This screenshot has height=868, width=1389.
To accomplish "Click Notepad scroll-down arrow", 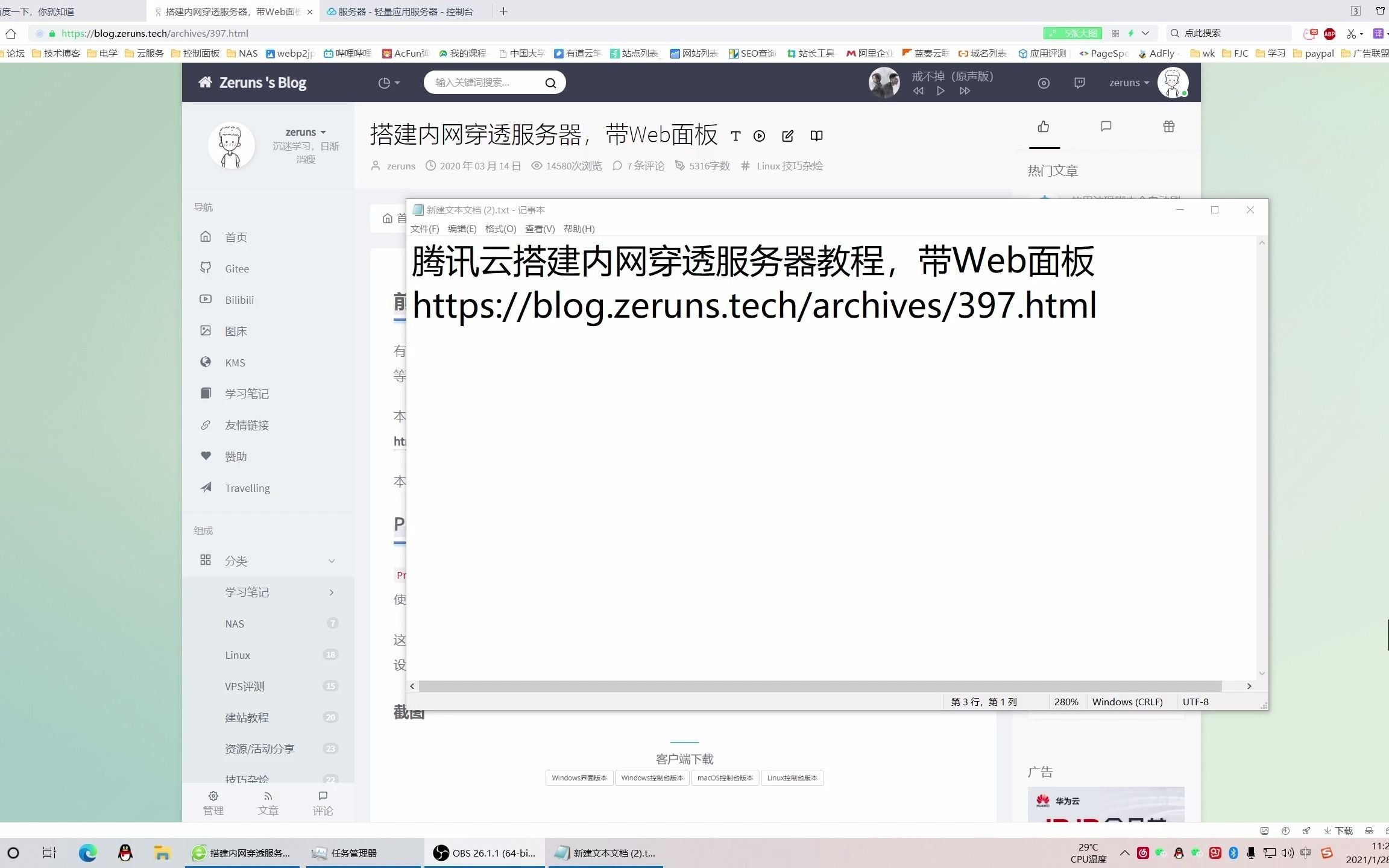I will [1262, 674].
